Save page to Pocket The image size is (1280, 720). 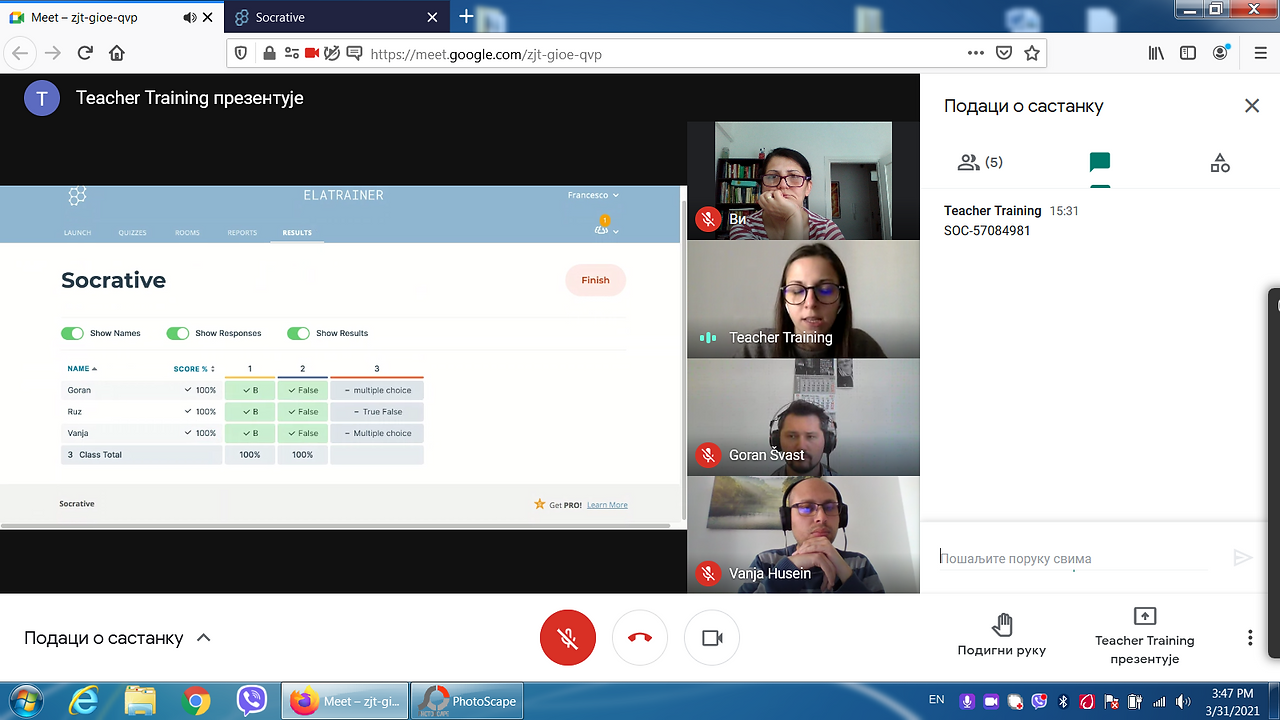tap(1004, 54)
